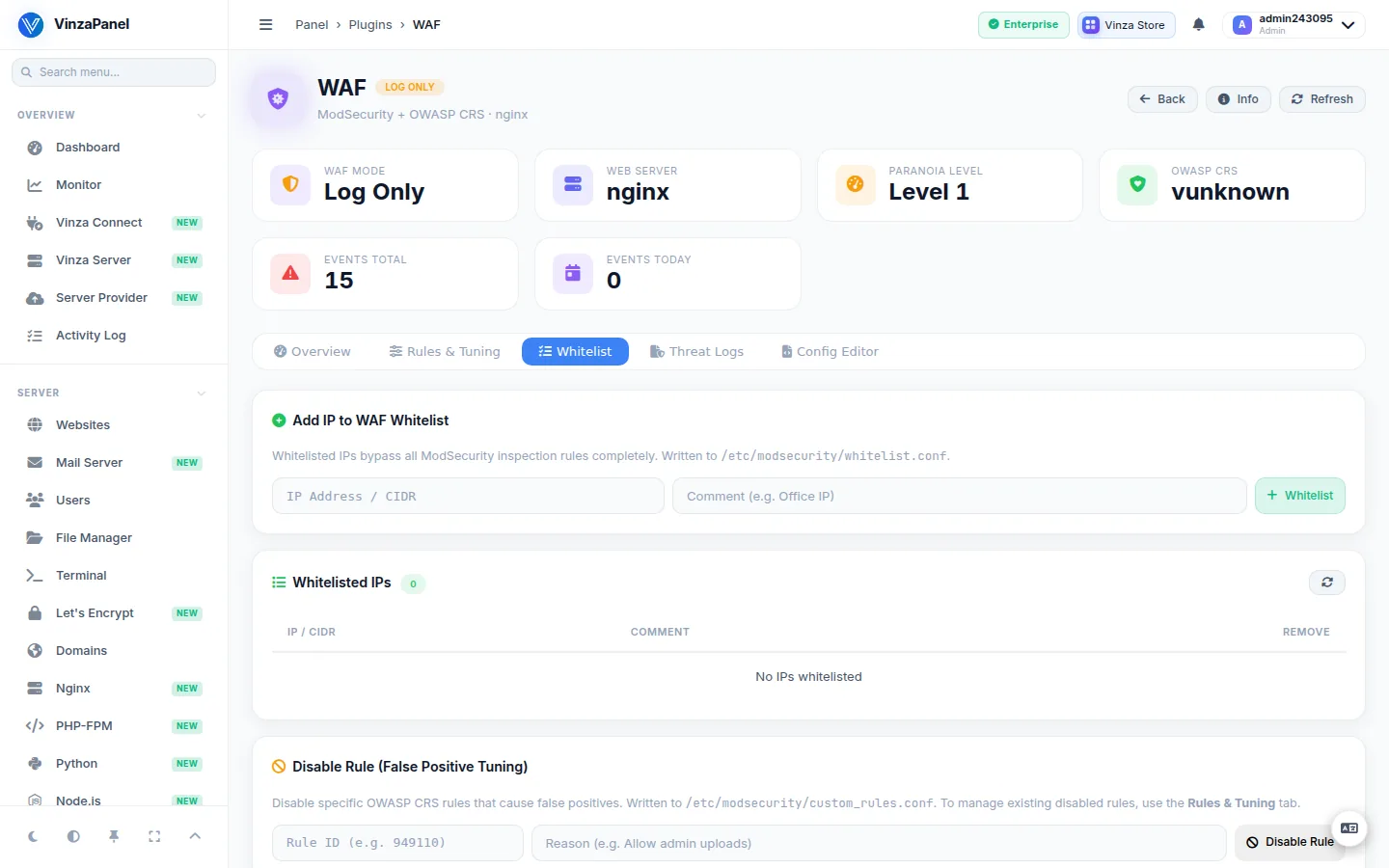Open the Config Editor tab
Viewport: 1389px width, 868px height.
pyautogui.click(x=830, y=352)
